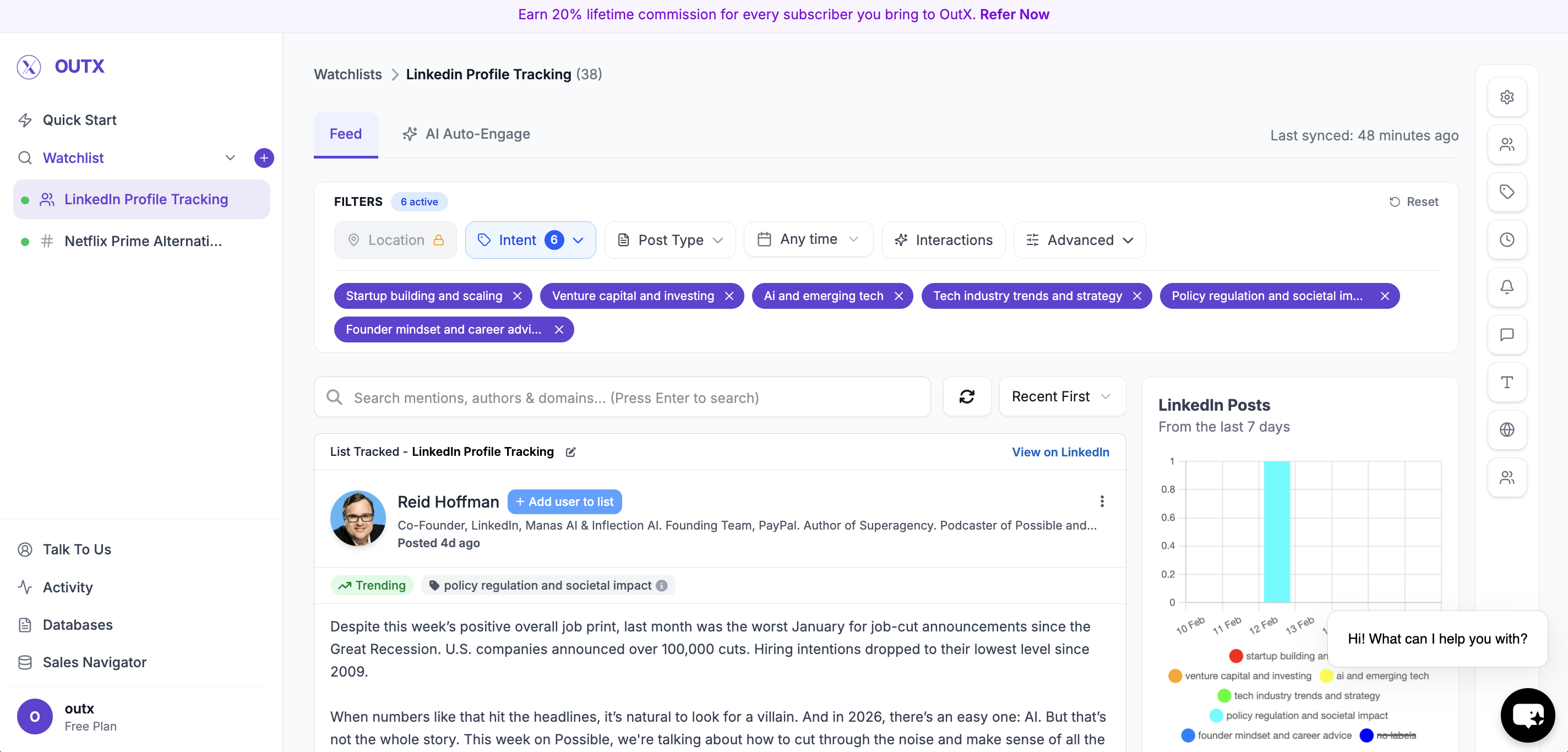
Task: Open the tag icon in right sidebar
Action: (1506, 192)
